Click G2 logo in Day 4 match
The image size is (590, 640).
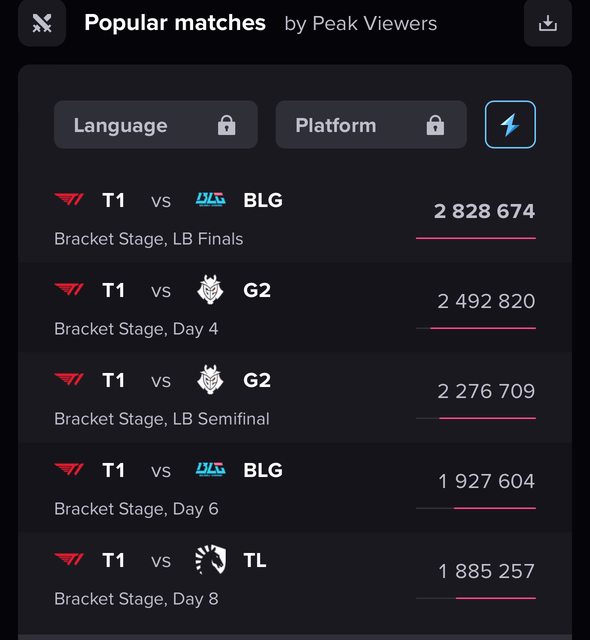(x=210, y=290)
